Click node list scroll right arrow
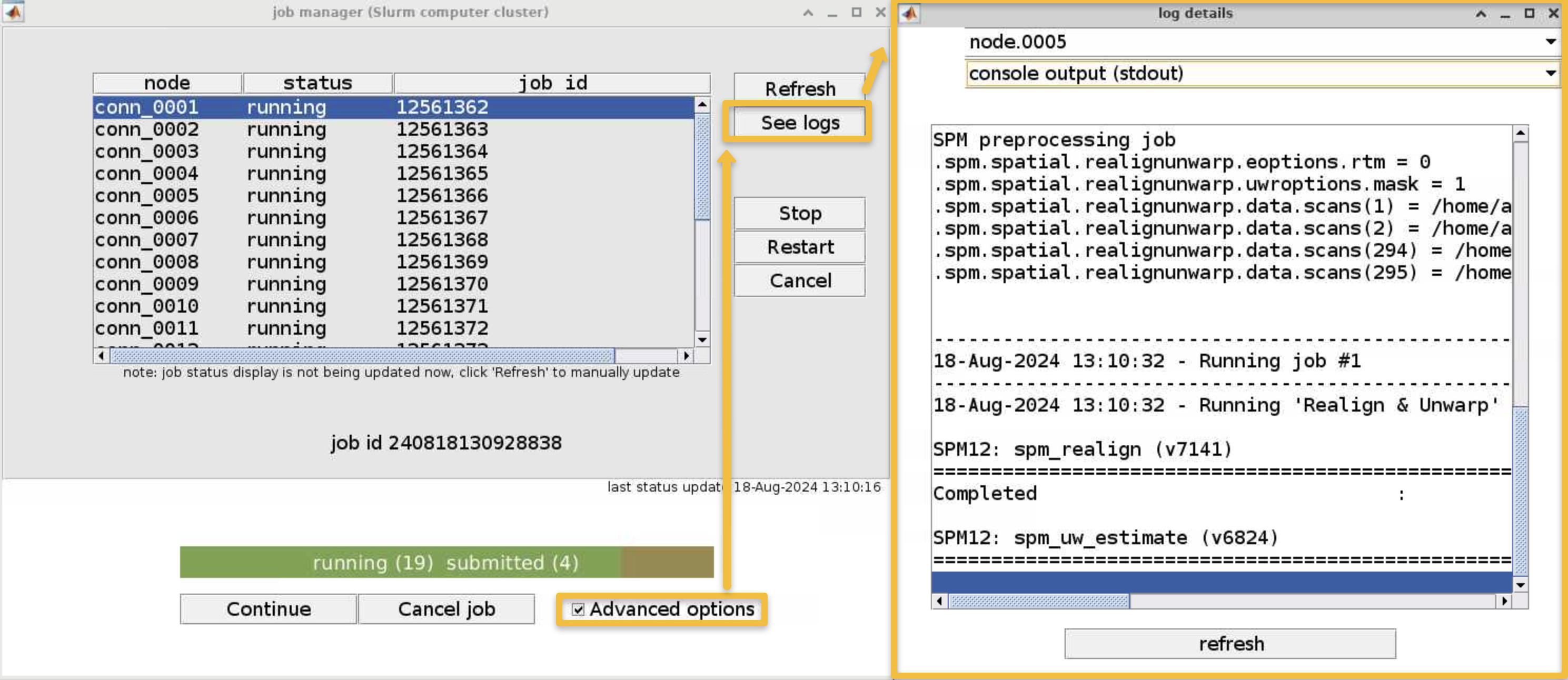Image resolution: width=1568 pixels, height=680 pixels. point(687,355)
